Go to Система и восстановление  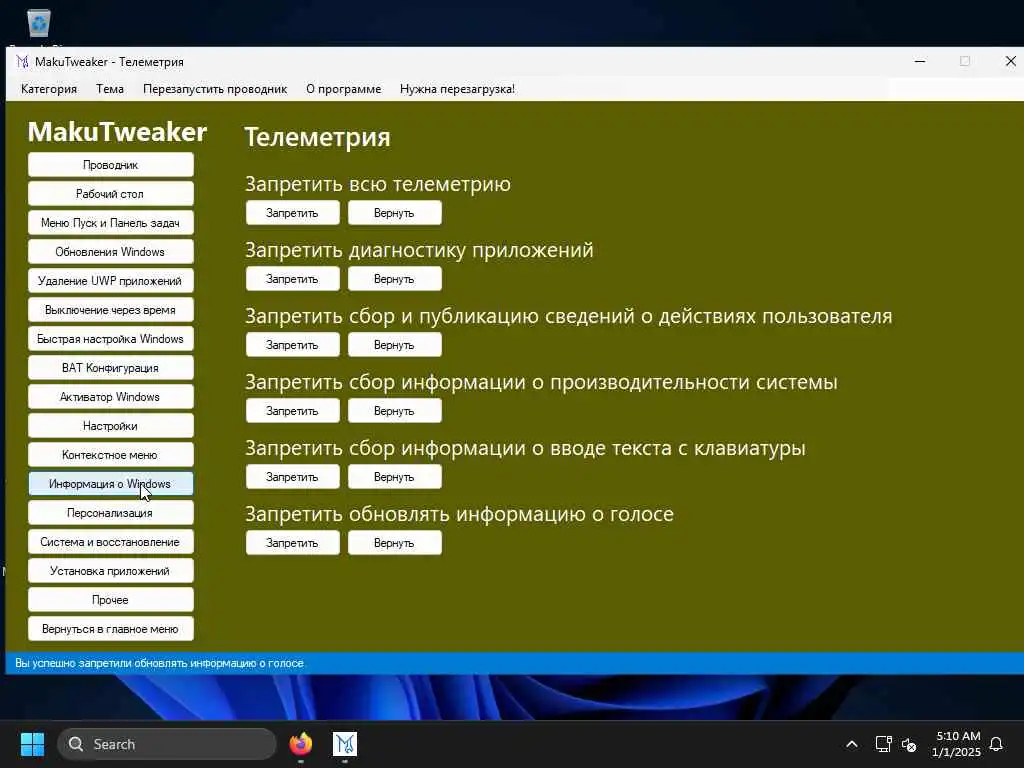click(110, 541)
